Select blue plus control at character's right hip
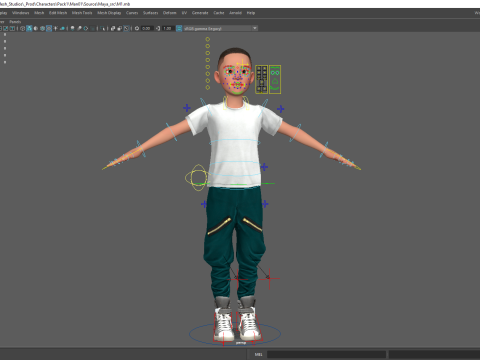The image size is (480, 360). tap(204, 204)
